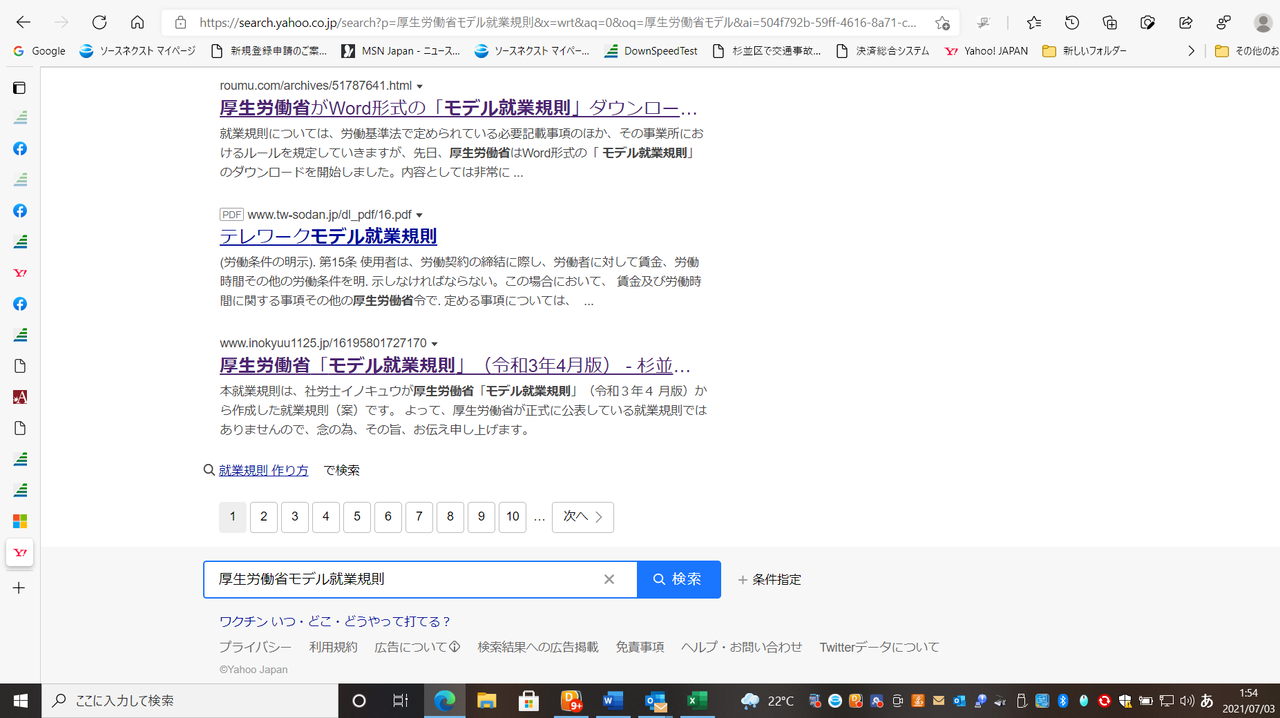Open the Favorites list icon in toolbar
The width and height of the screenshot is (1280, 718).
(x=1034, y=22)
